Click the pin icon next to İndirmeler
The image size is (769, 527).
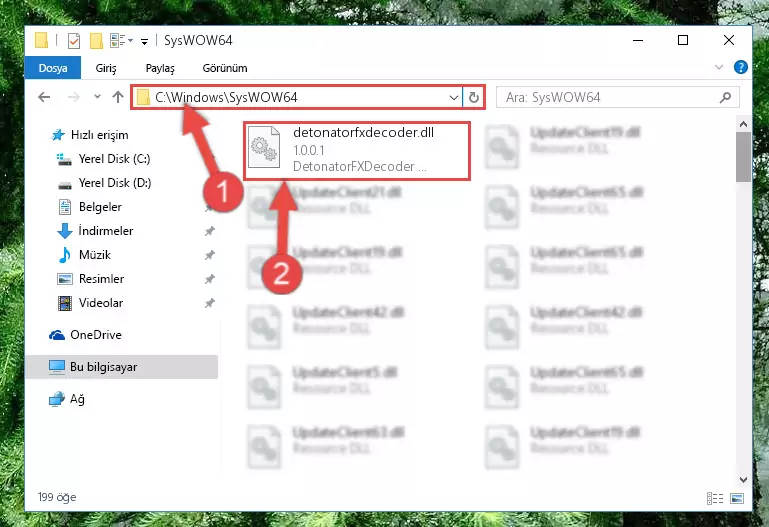point(209,231)
